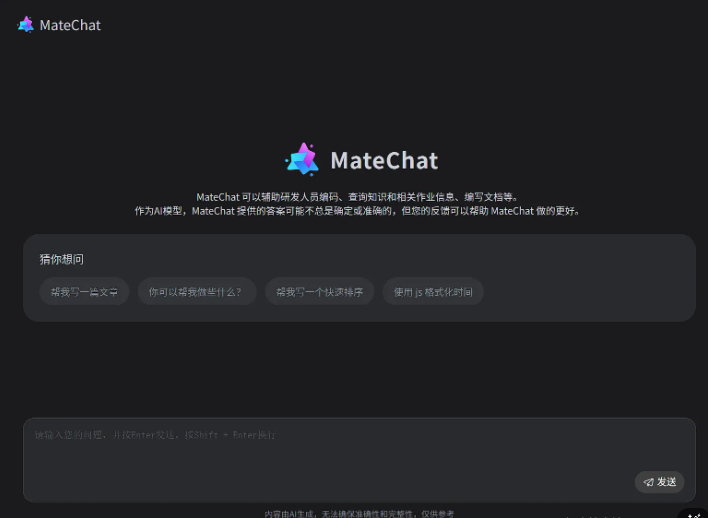This screenshot has height=518, width=708.
Task: Click the large "MateChat" title text
Action: pyautogui.click(x=384, y=160)
